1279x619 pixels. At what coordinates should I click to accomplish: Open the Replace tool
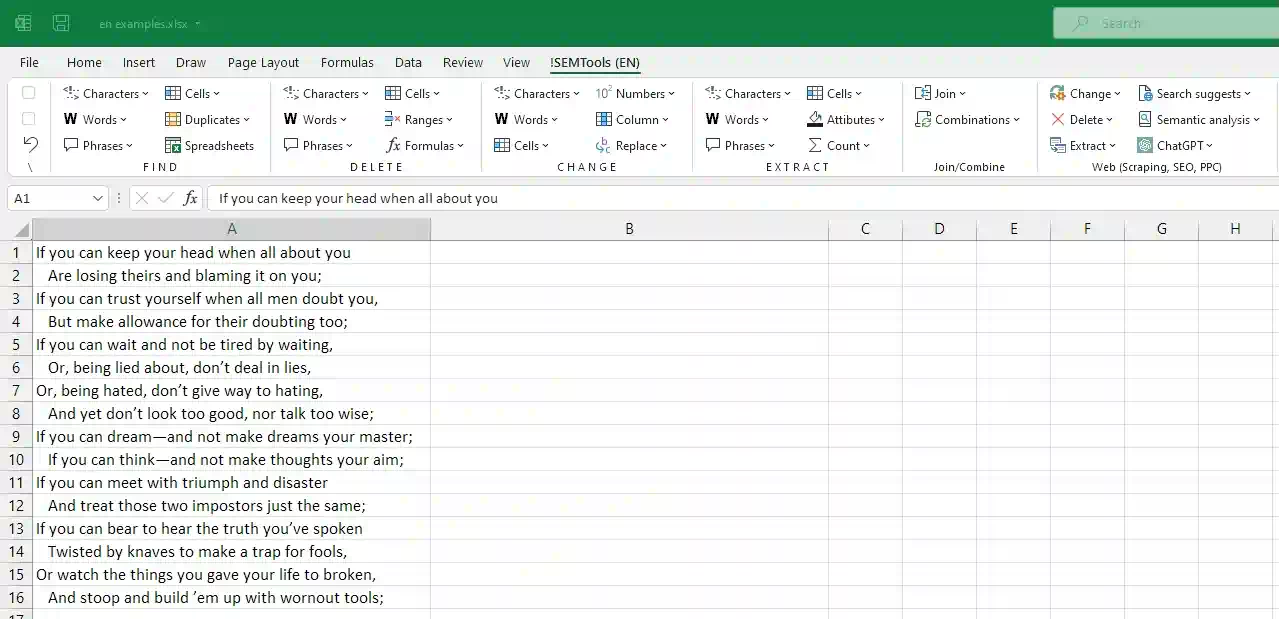click(633, 145)
